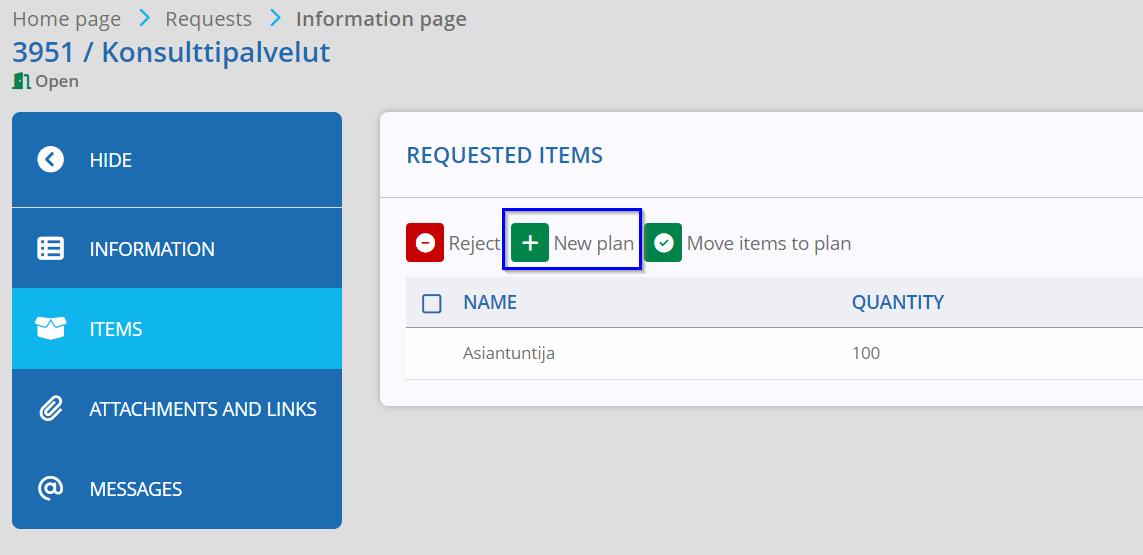This screenshot has height=555, width=1143.
Task: Open ATTACHMENTS AND LINKS section
Action: click(177, 408)
